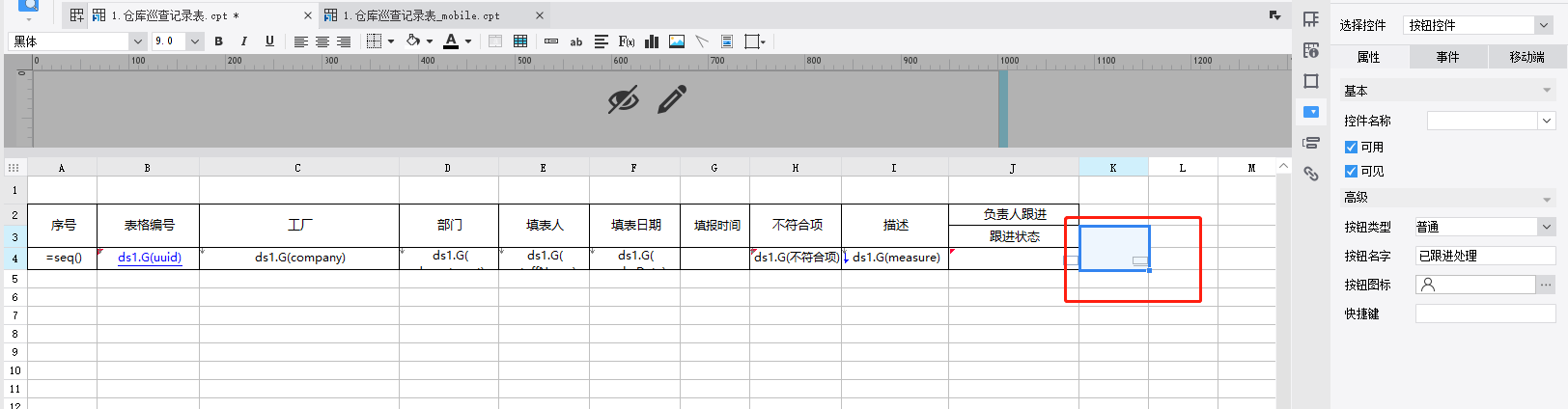
Task: Select the 负责人跟进 header cell
Action: [1014, 214]
